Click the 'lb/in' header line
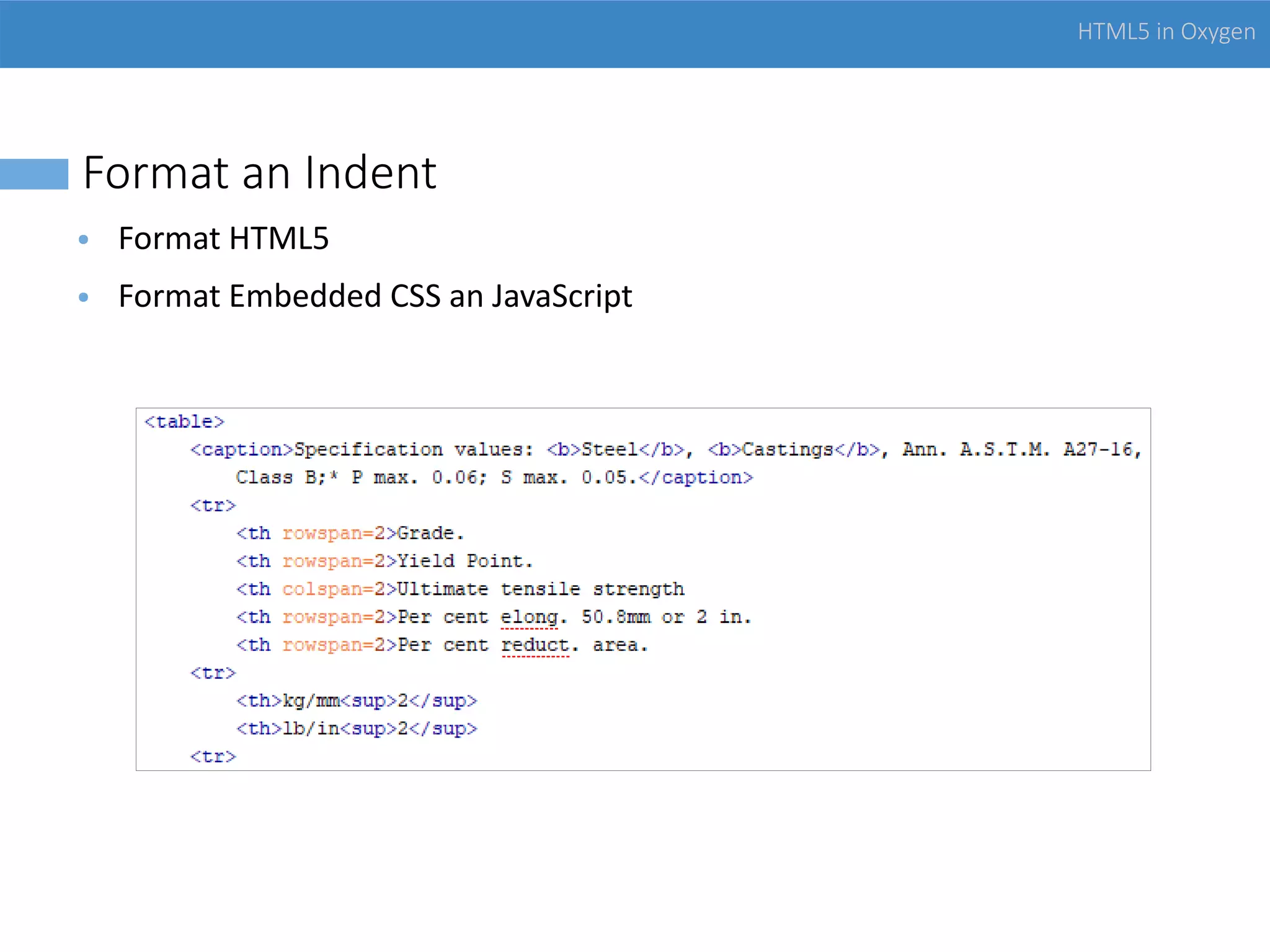 point(357,728)
